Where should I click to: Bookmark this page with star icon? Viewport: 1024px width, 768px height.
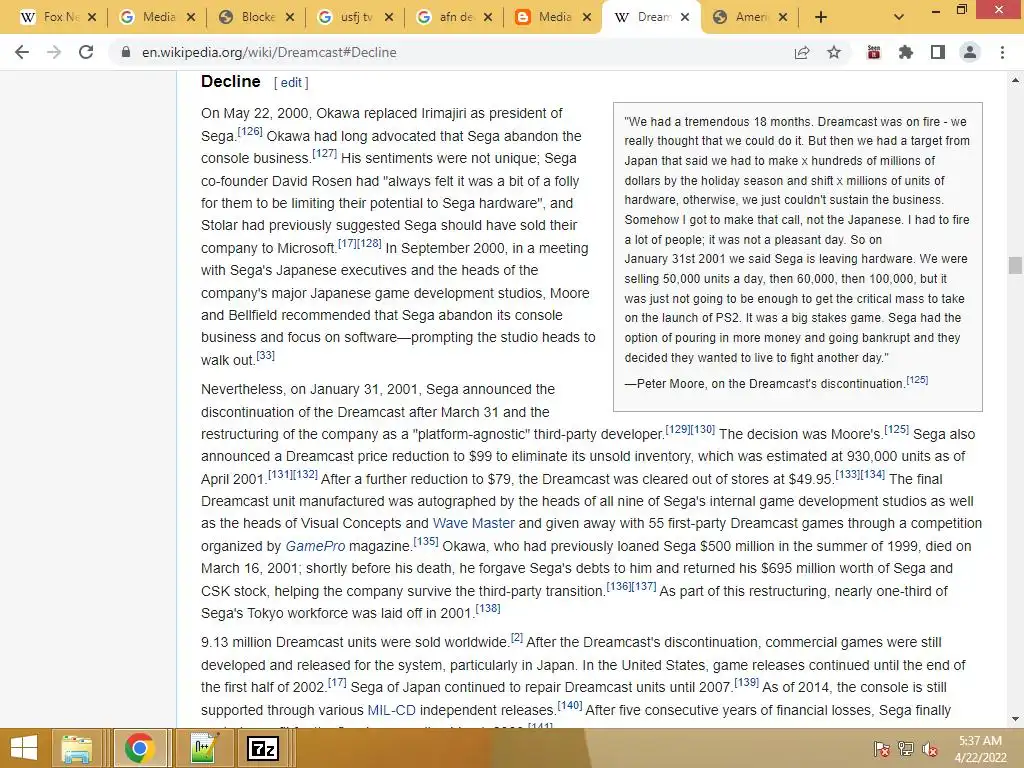pos(834,52)
